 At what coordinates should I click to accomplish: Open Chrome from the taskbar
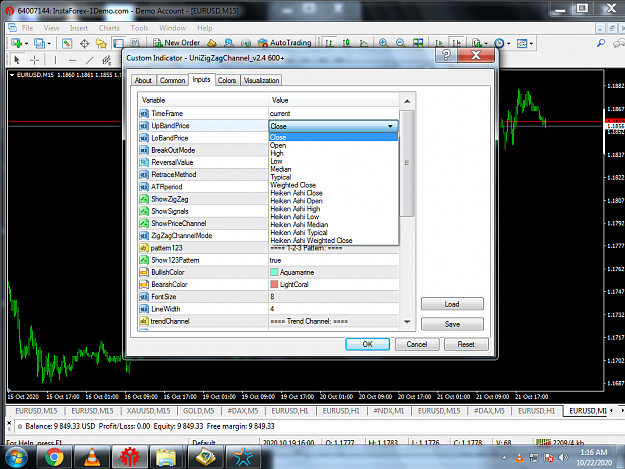click(x=54, y=457)
